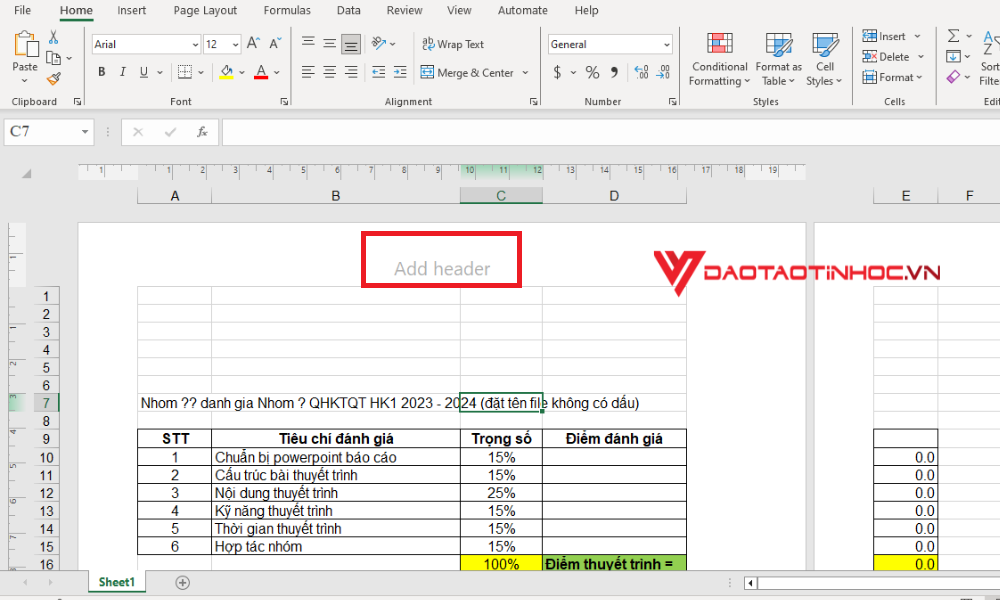This screenshot has height=600, width=1000.
Task: Click Fill down icon
Action: coord(953,56)
